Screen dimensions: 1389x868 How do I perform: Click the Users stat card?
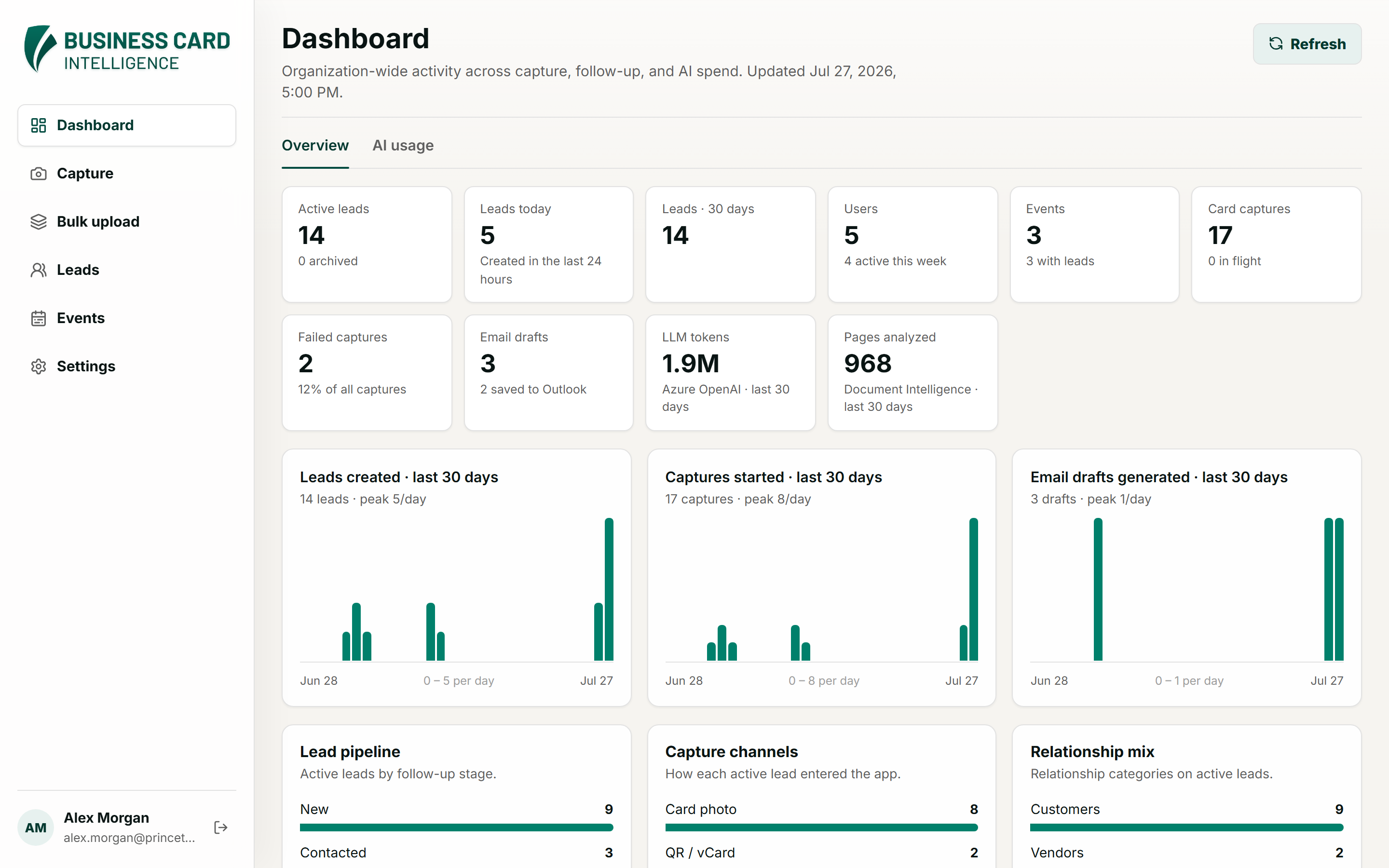coord(912,244)
